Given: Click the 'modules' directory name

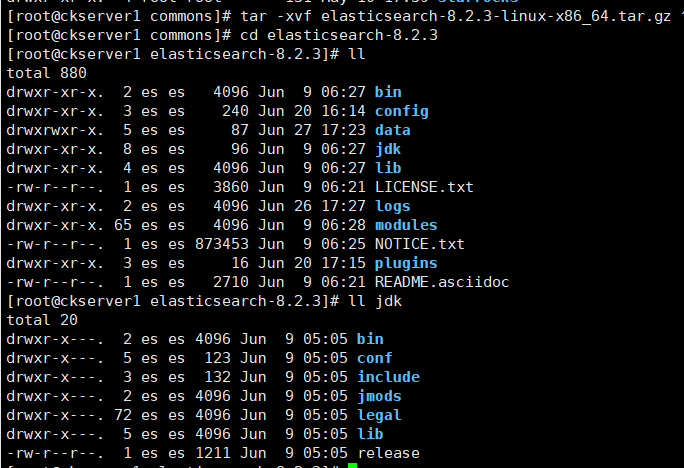Looking at the screenshot, I should click(406, 225).
